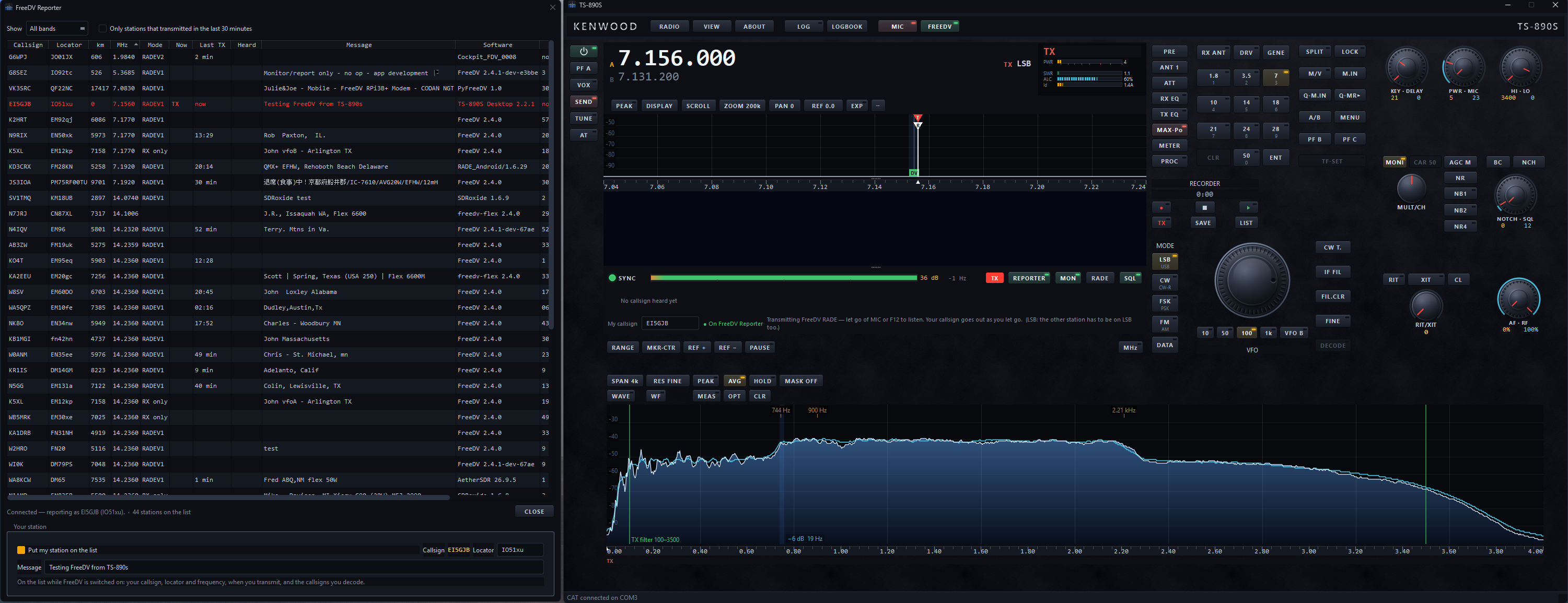Turn the main VFO tuning dial

click(1251, 280)
